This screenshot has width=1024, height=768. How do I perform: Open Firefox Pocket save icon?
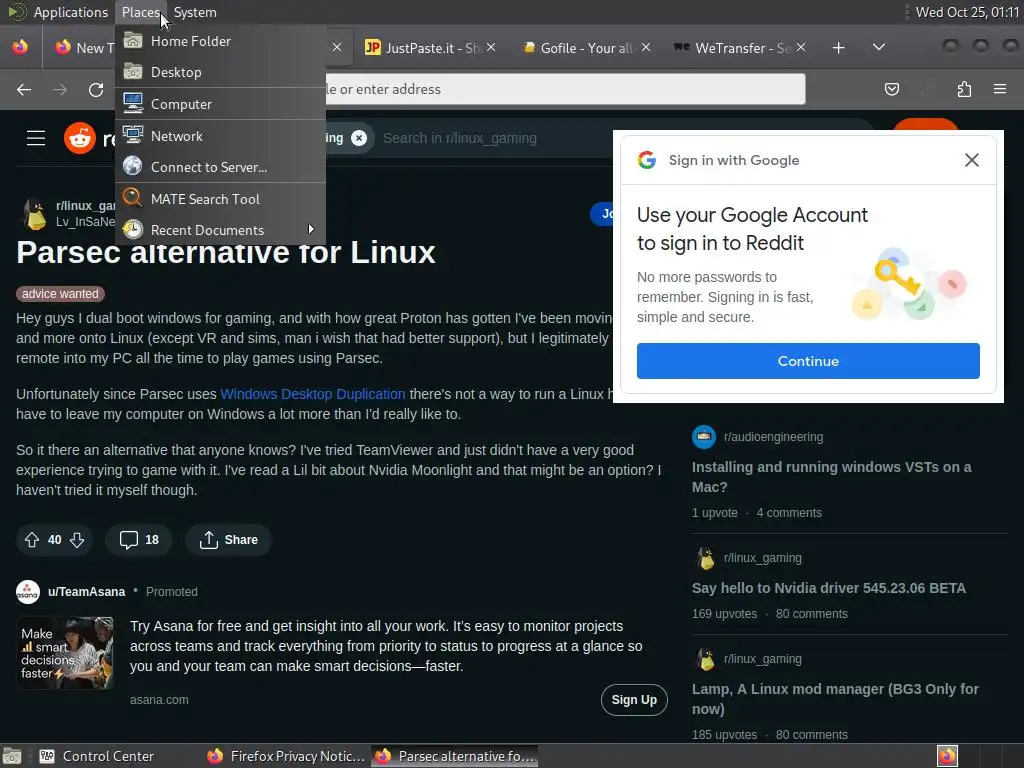pos(891,89)
